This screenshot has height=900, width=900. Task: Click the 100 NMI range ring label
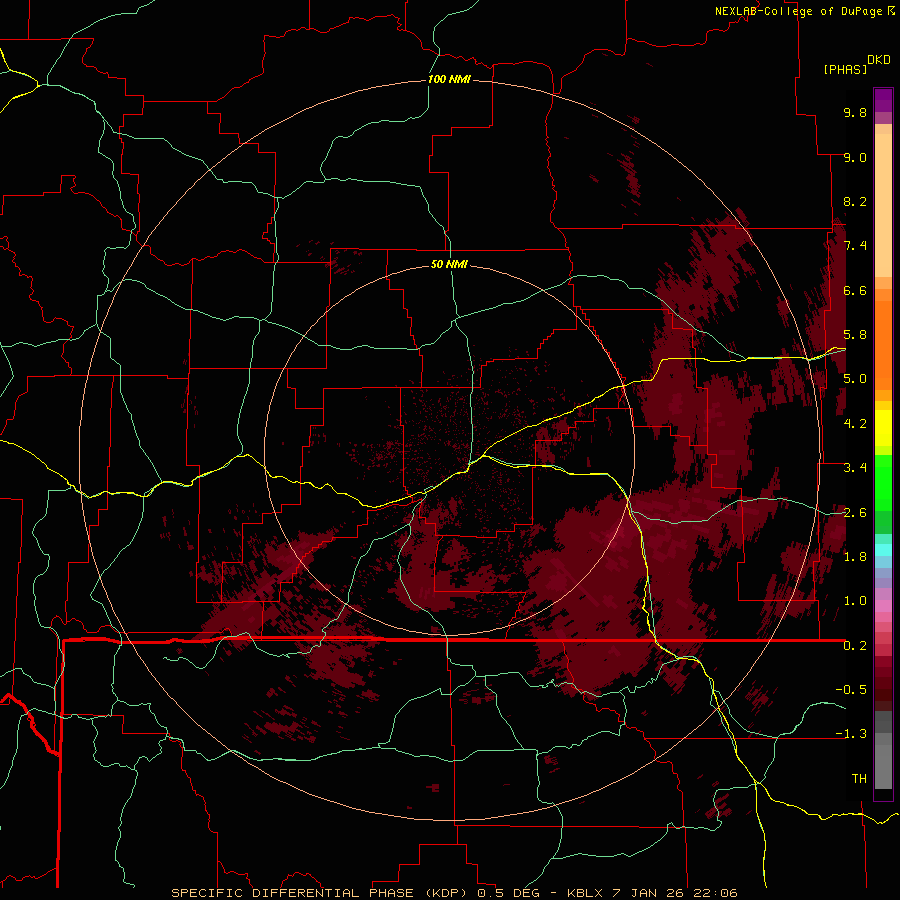pos(449,79)
